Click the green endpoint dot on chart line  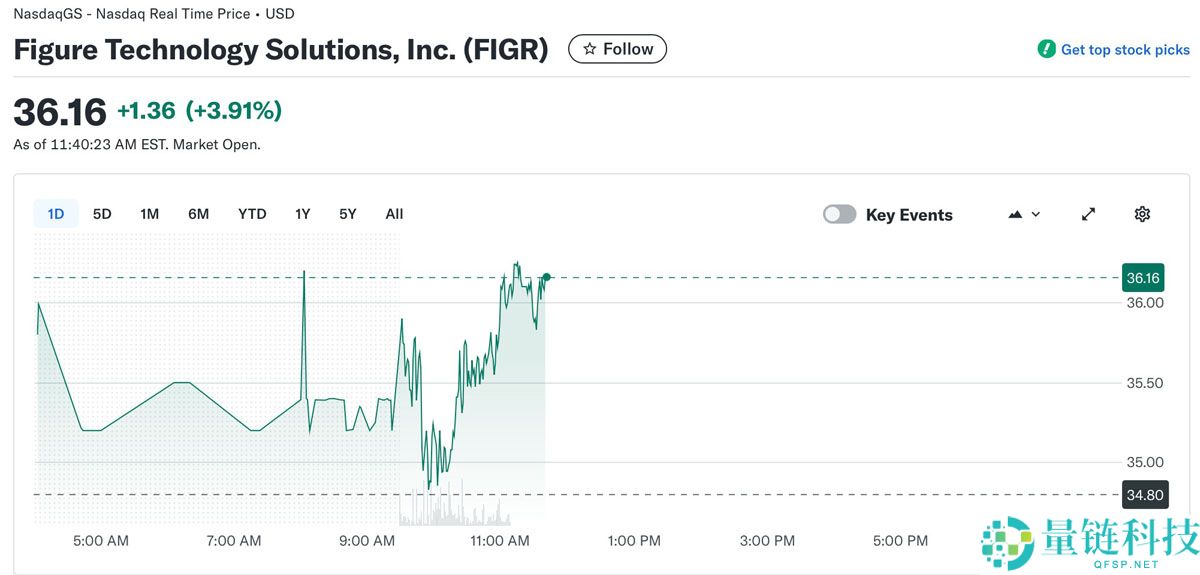[546, 277]
